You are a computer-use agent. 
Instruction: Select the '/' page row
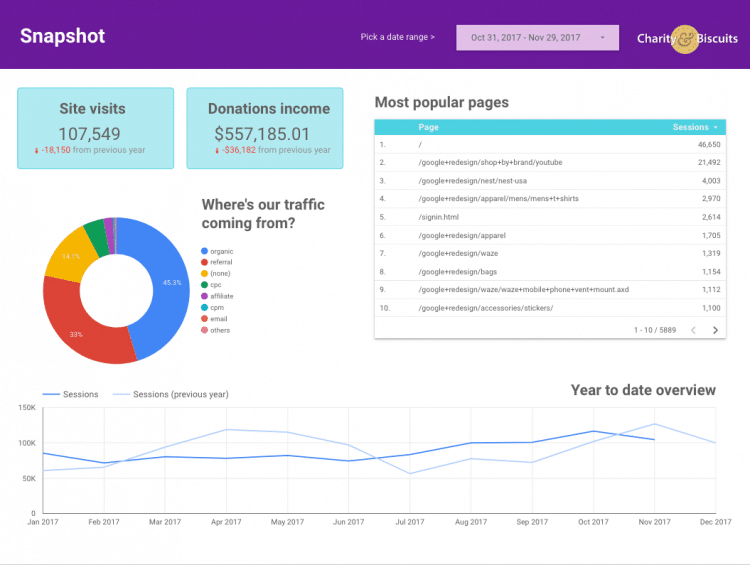(550, 144)
